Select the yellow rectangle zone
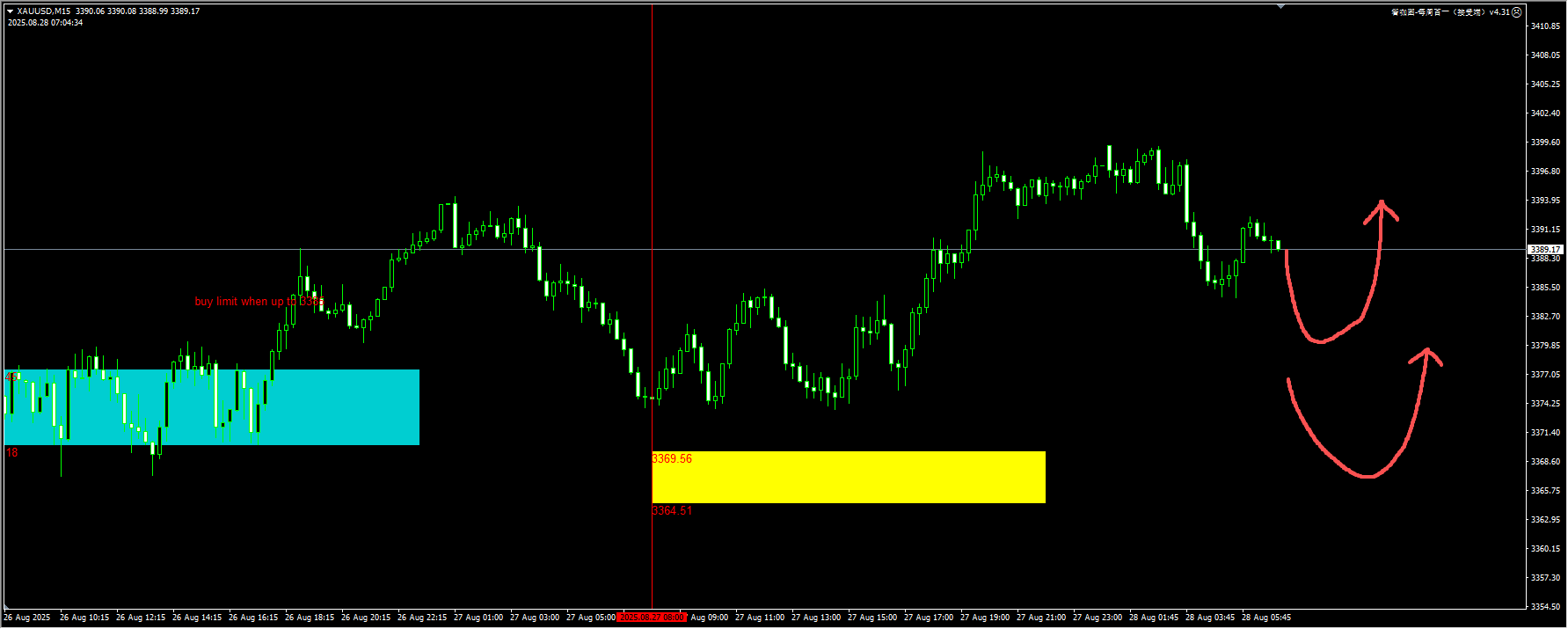The width and height of the screenshot is (1568, 629). (848, 477)
